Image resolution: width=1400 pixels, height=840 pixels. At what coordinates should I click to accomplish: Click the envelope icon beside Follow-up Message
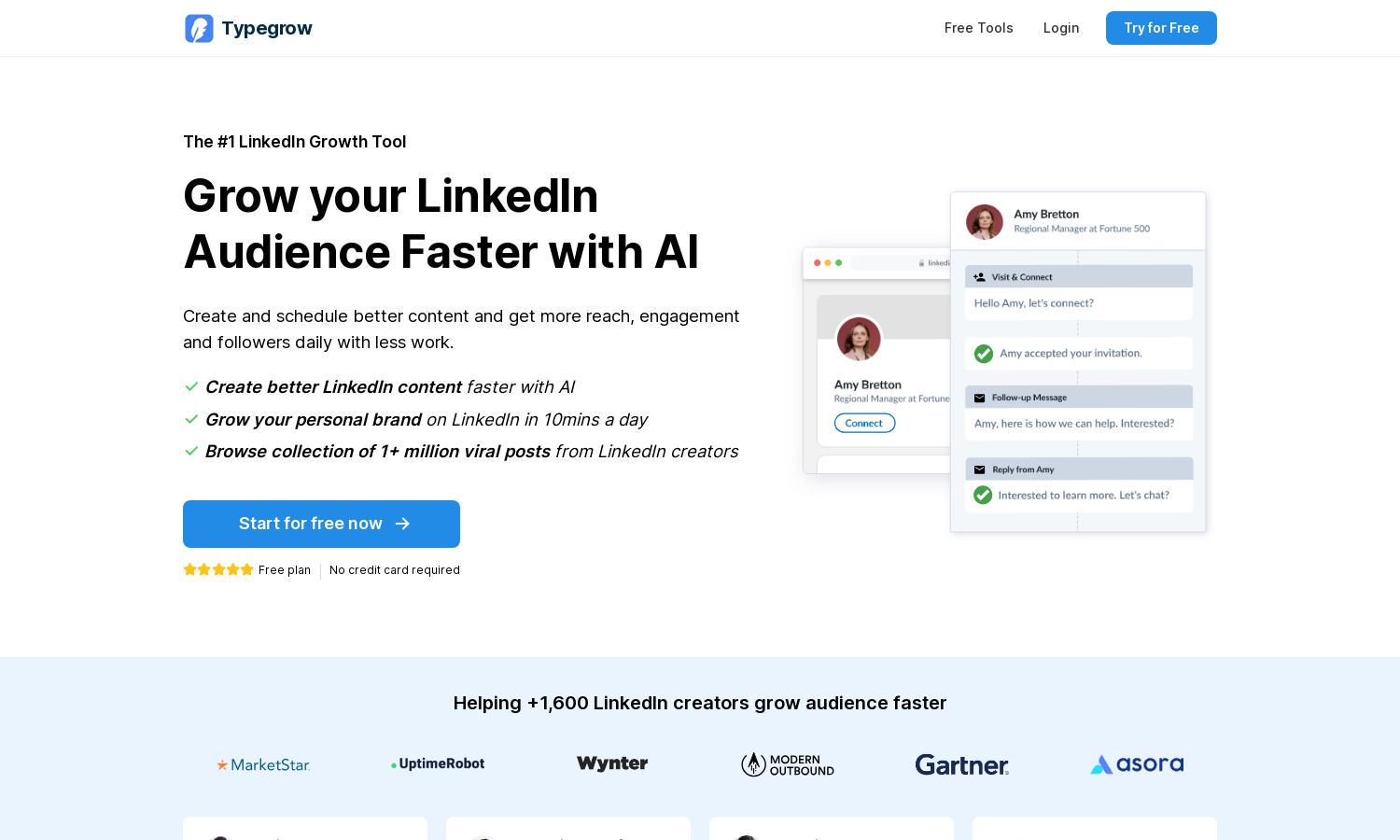pyautogui.click(x=979, y=398)
